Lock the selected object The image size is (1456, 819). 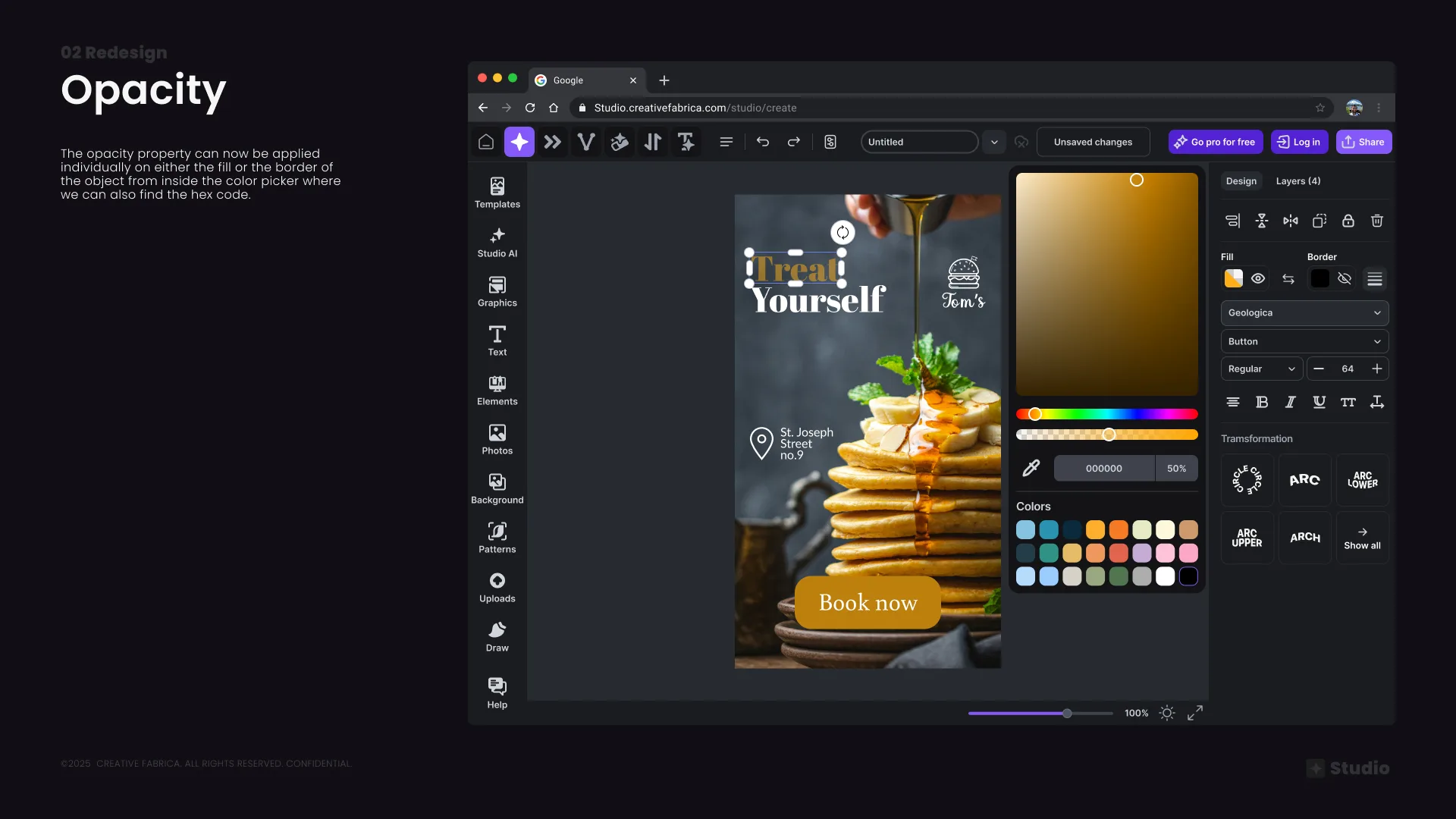coord(1348,221)
